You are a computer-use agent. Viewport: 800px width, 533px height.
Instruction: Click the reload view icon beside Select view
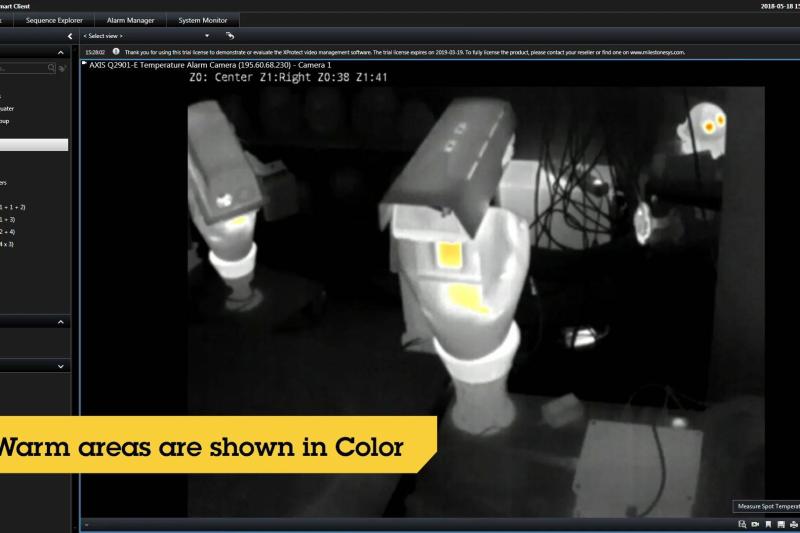click(x=230, y=36)
